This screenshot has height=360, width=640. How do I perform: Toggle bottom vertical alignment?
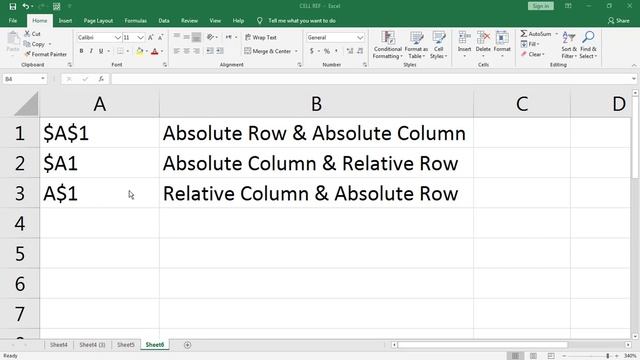click(x=196, y=38)
